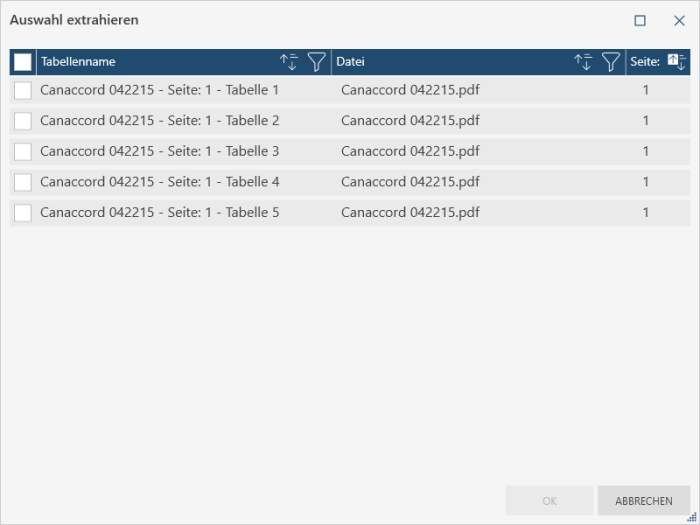Viewport: 700px width, 525px height.
Task: Close the Auswahl extrahieren dialog
Action: pos(679,20)
